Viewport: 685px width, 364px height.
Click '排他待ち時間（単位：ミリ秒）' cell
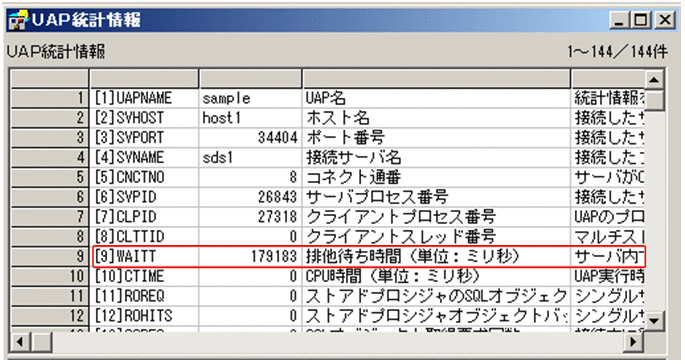[x=436, y=256]
